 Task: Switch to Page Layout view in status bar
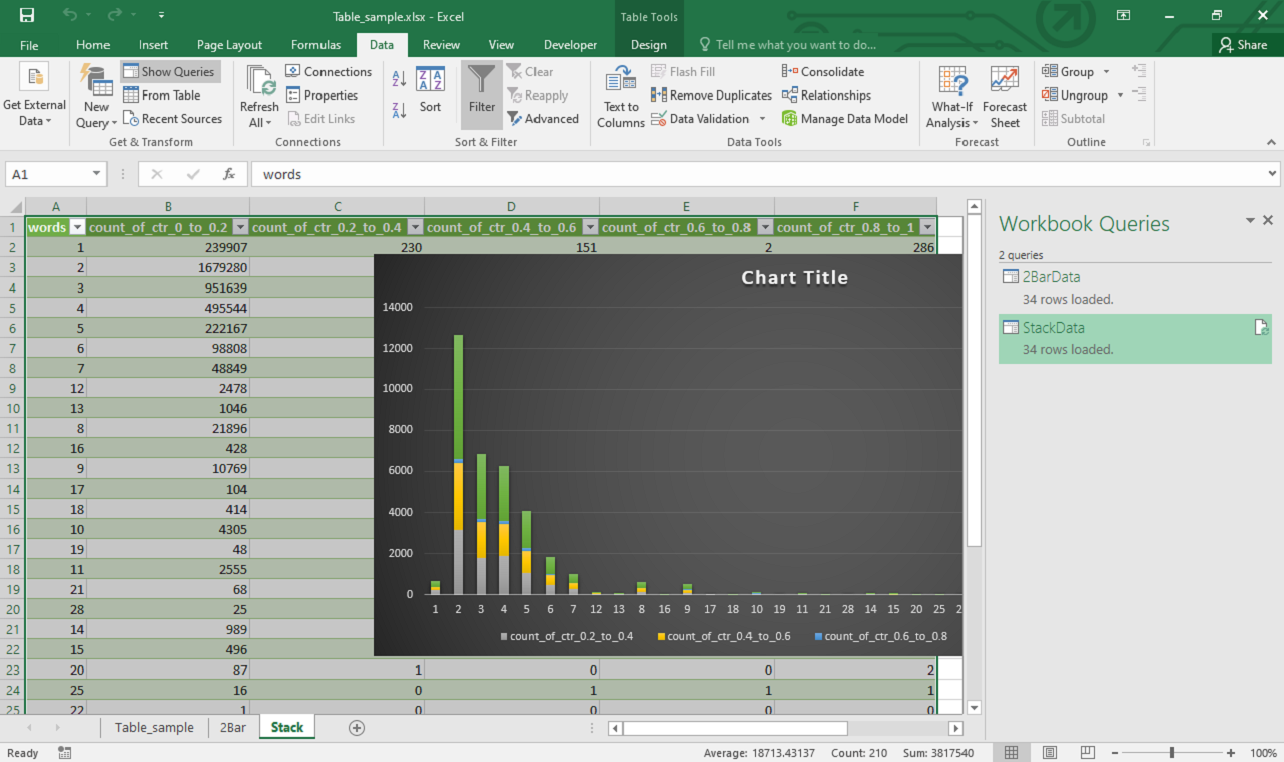click(1049, 752)
